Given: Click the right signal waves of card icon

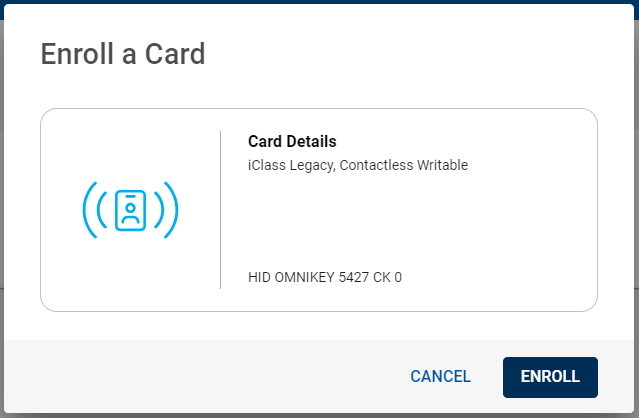Looking at the screenshot, I should click(x=166, y=210).
